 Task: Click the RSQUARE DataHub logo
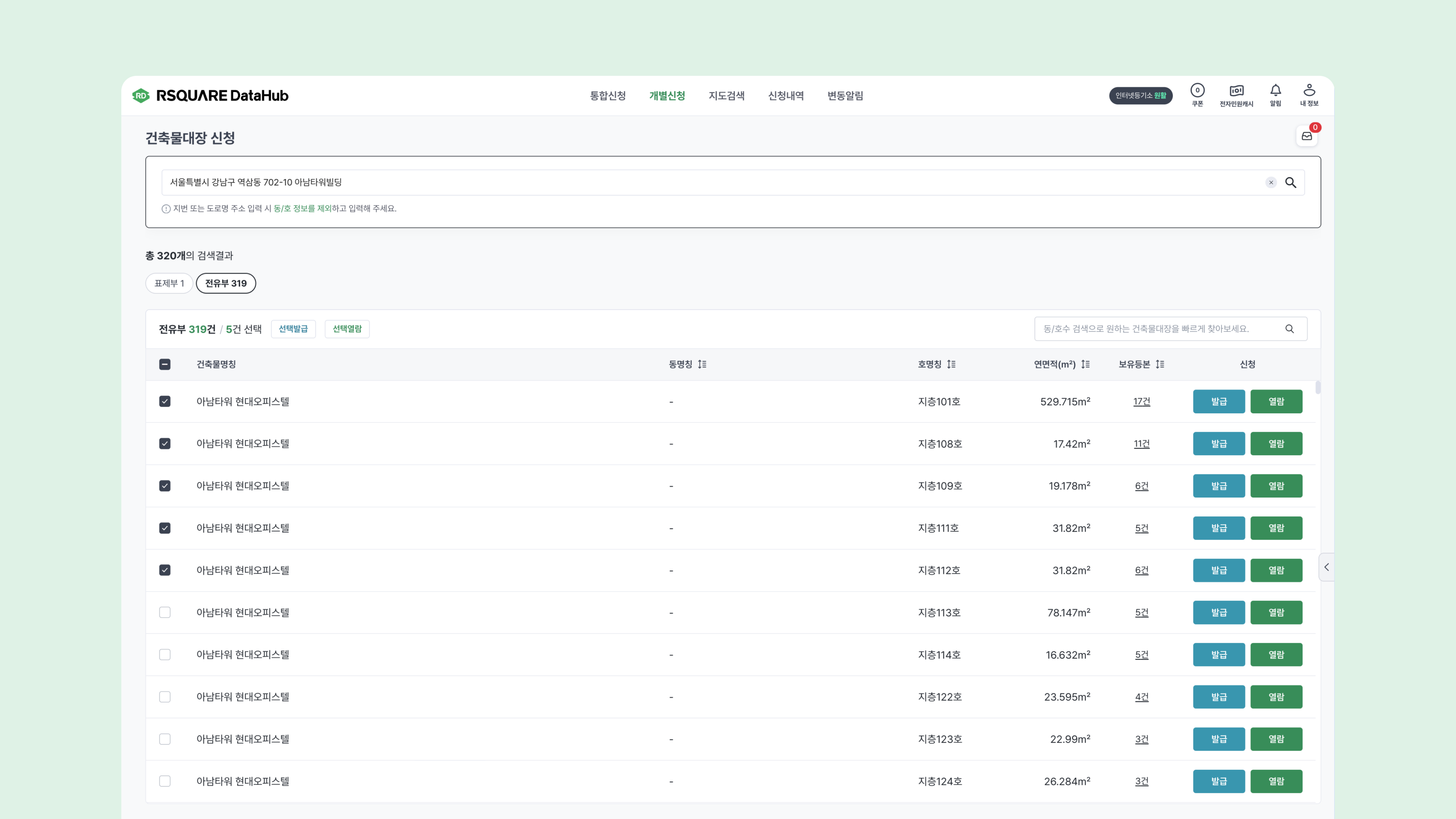coord(210,96)
